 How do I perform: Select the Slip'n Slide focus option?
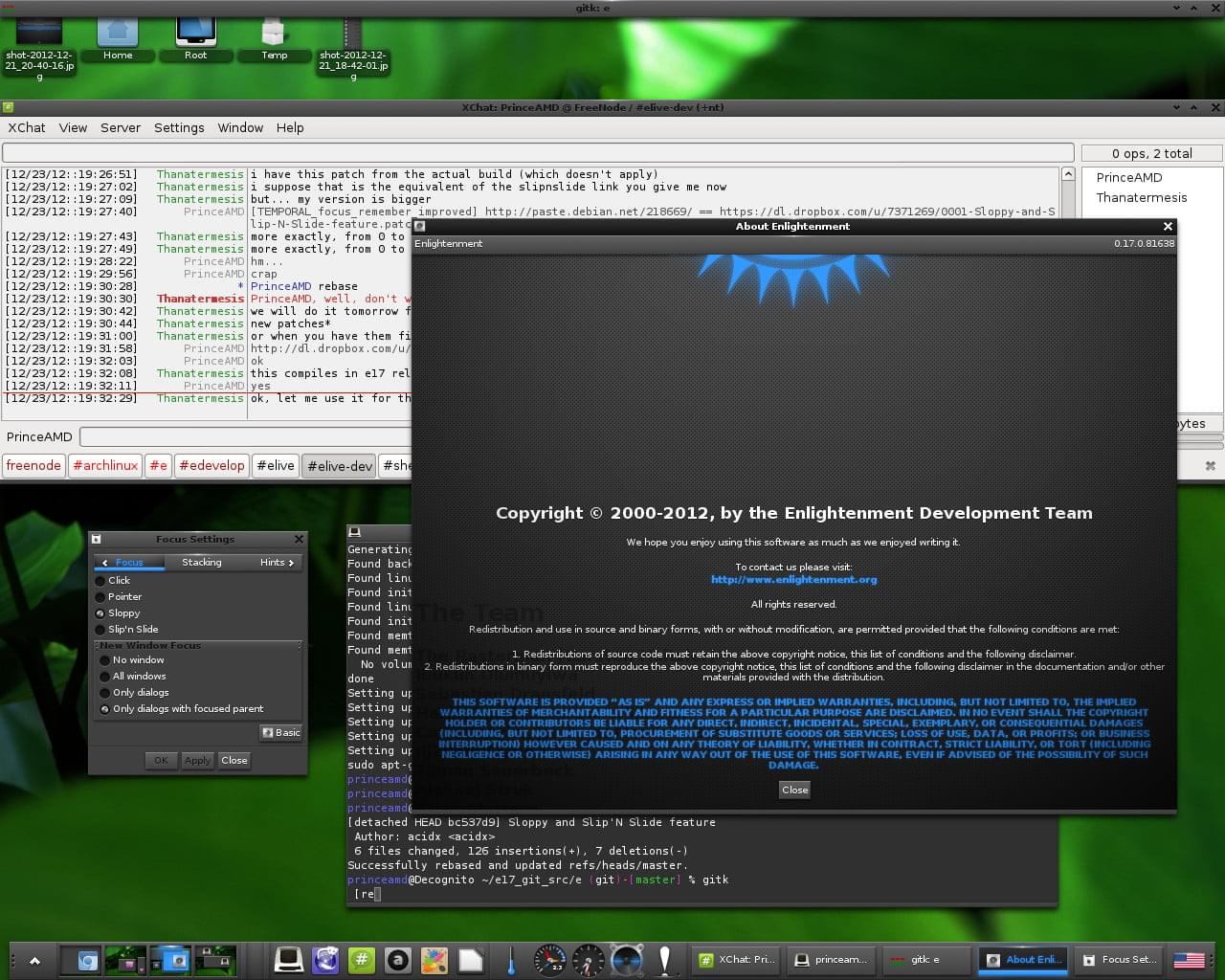coord(100,630)
